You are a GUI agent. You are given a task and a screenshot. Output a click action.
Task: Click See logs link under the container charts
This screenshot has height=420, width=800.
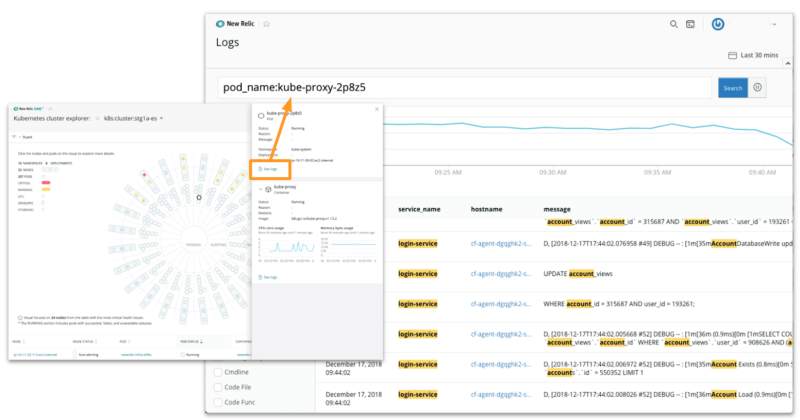268,277
